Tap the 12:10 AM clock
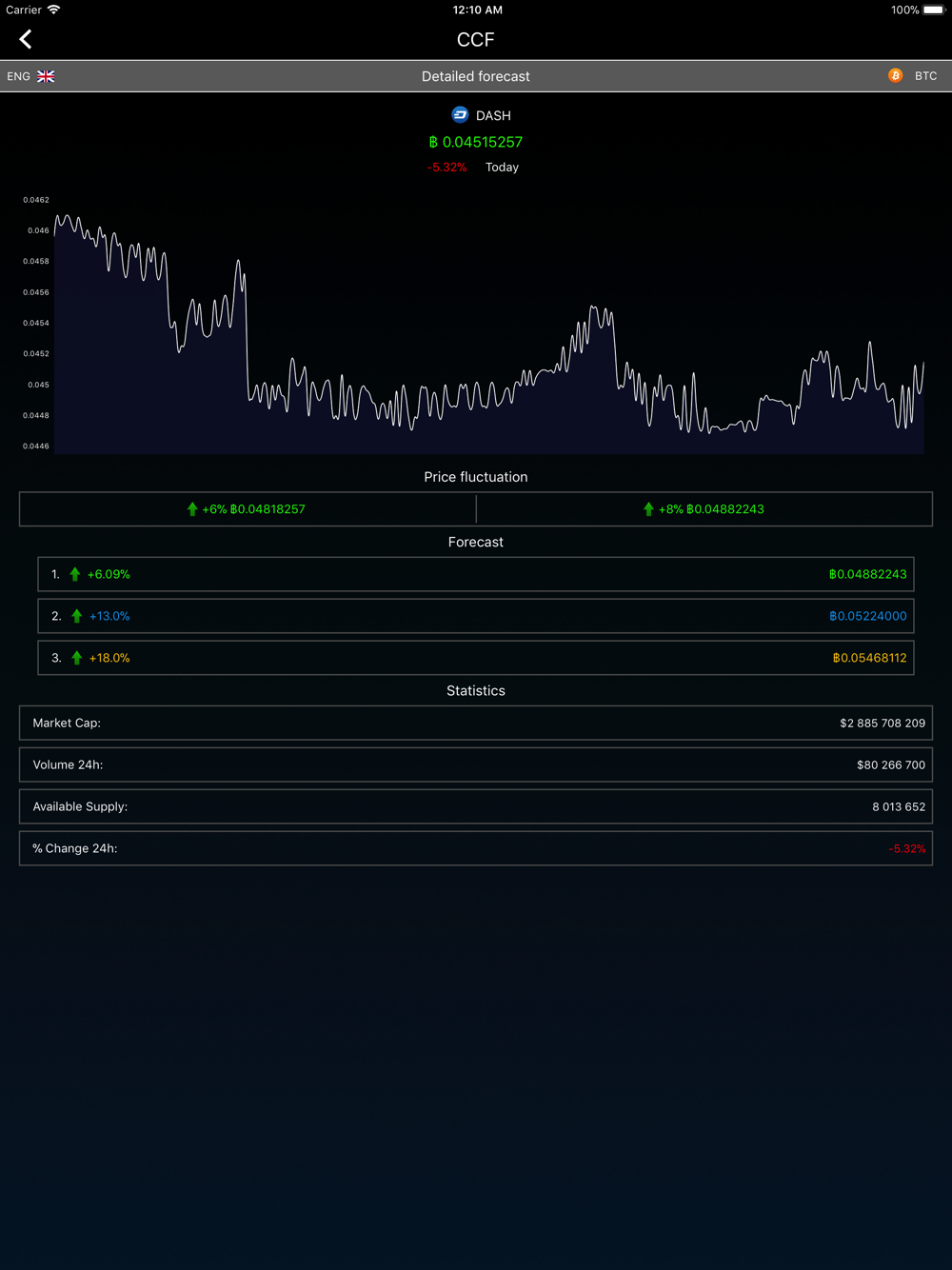 (x=477, y=10)
